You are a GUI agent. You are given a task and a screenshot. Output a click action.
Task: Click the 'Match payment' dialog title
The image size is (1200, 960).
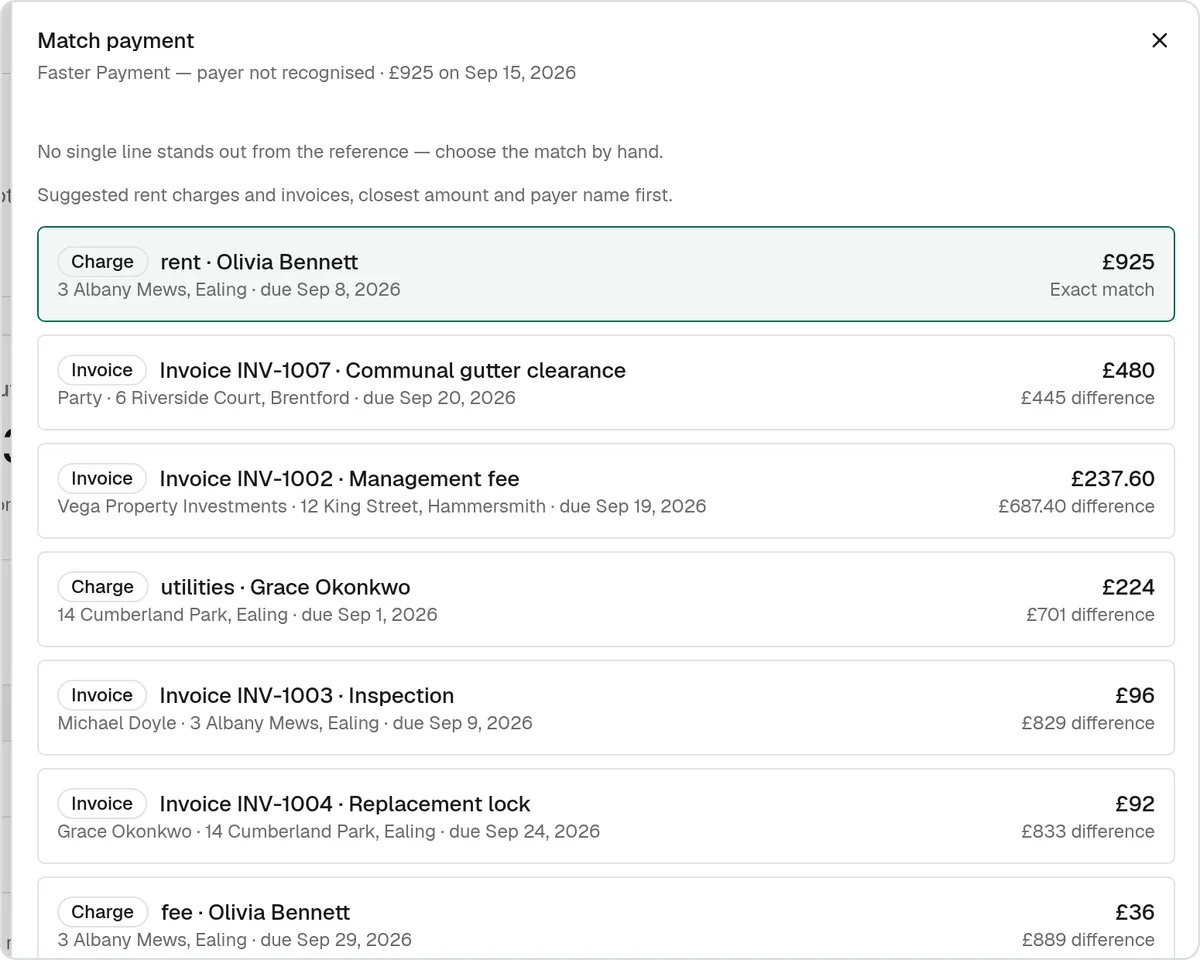tap(116, 41)
